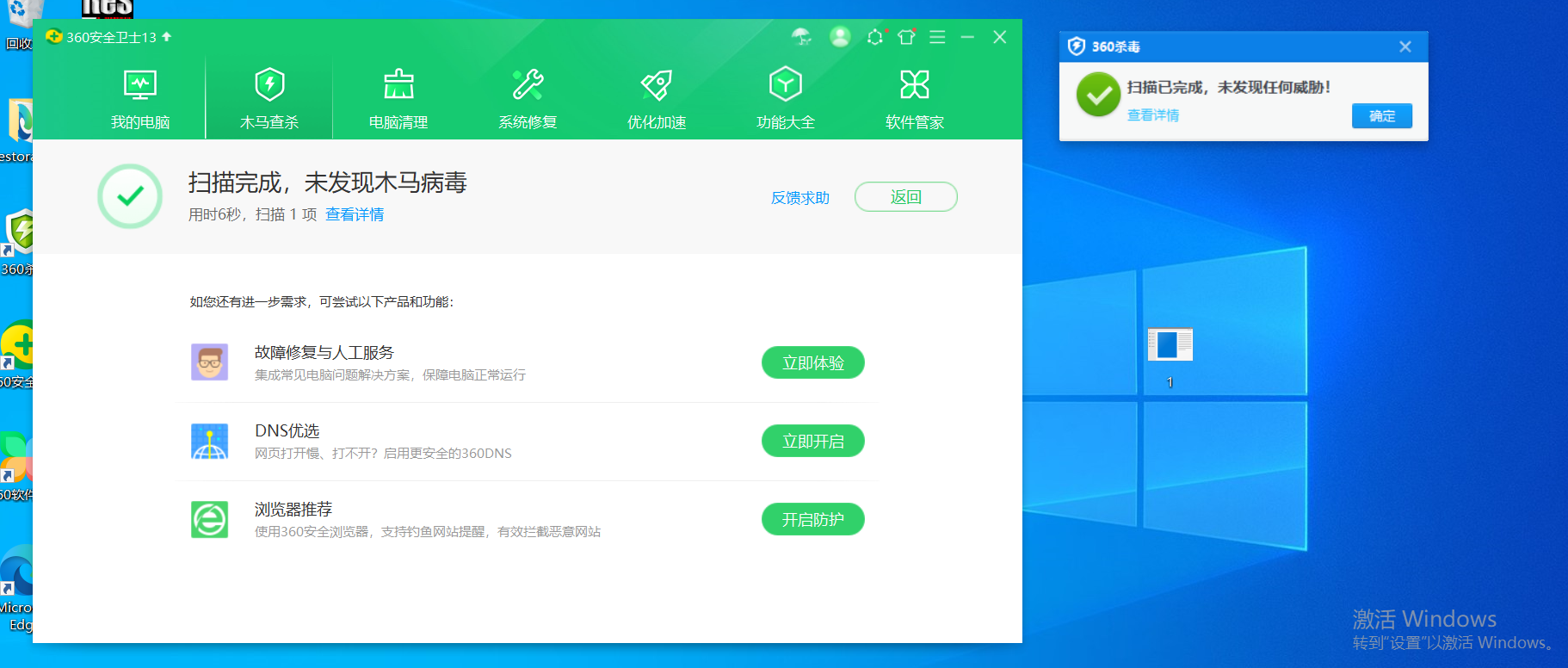Open 查看详情 link under scan result
The image size is (1568, 668).
[x=355, y=214]
